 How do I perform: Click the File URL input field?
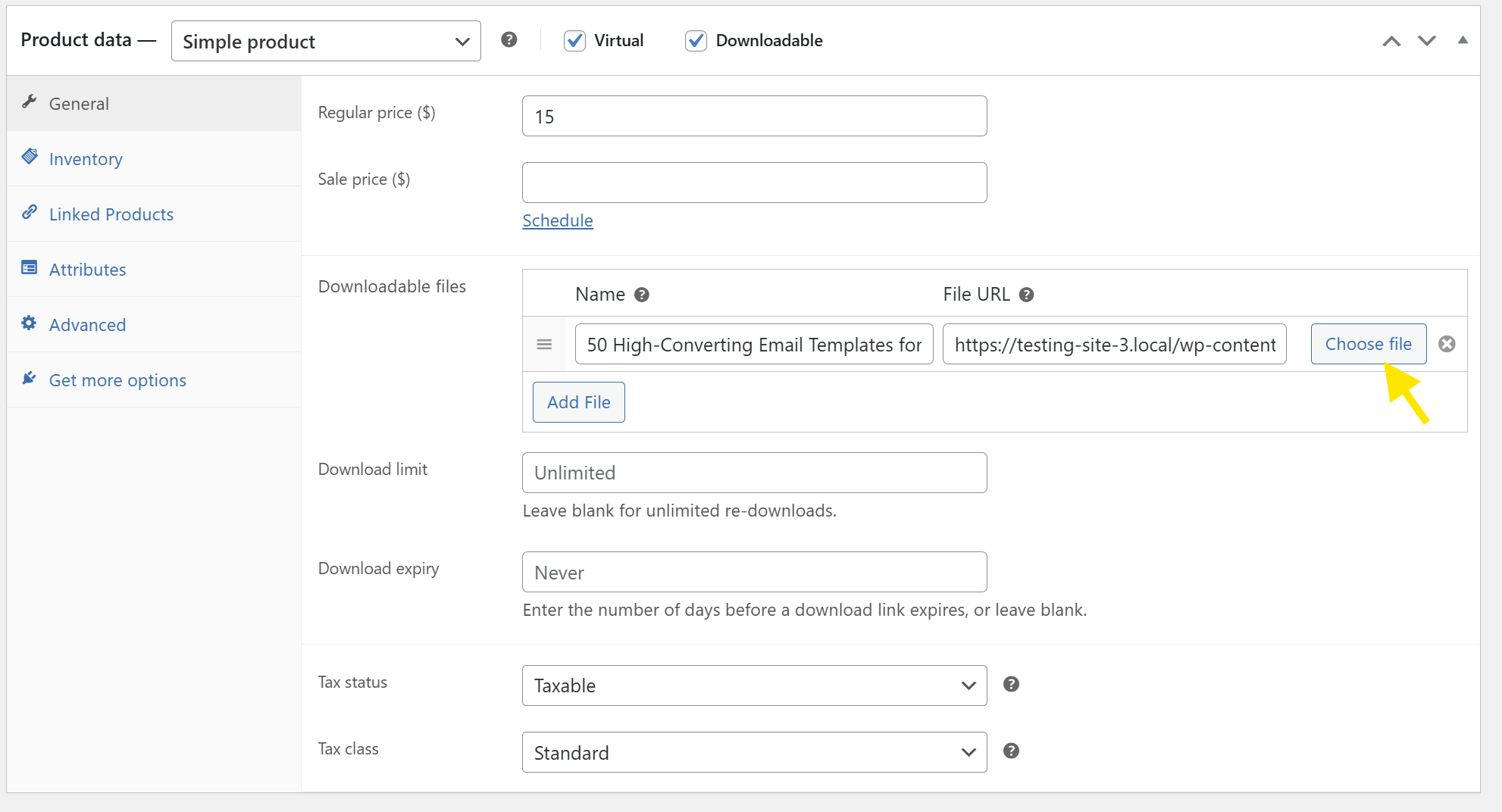pos(1115,344)
